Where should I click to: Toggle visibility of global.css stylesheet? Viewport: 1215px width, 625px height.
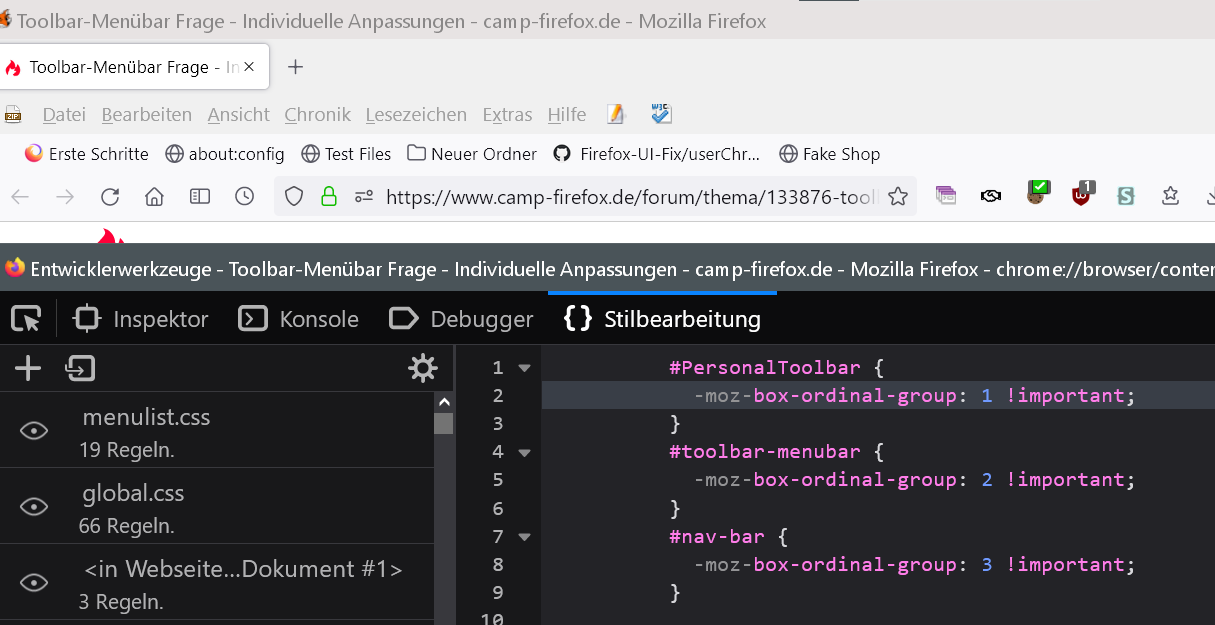click(34, 507)
